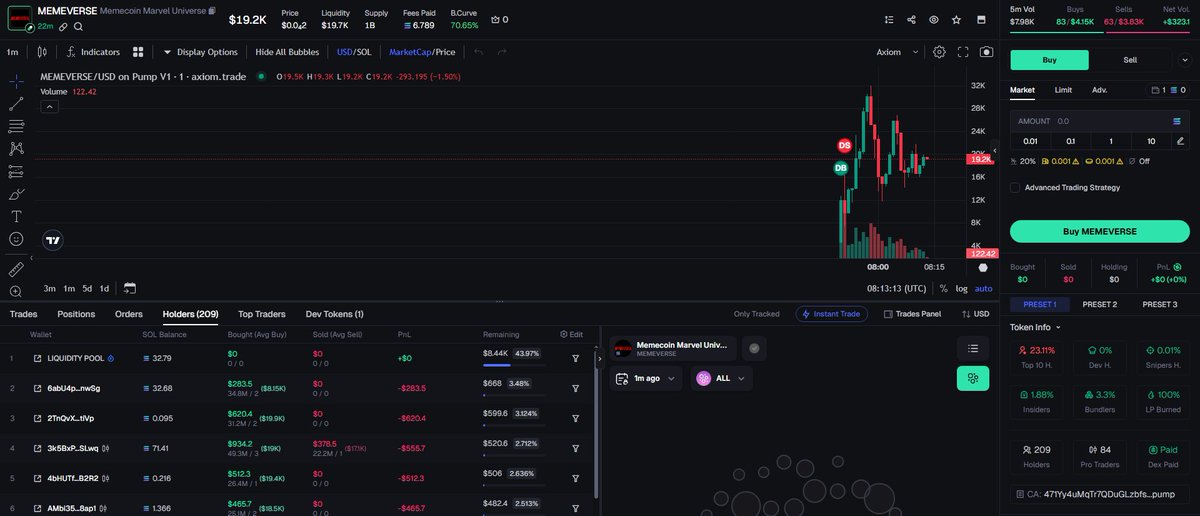
Task: Select the trend line drawing tool
Action: (16, 103)
